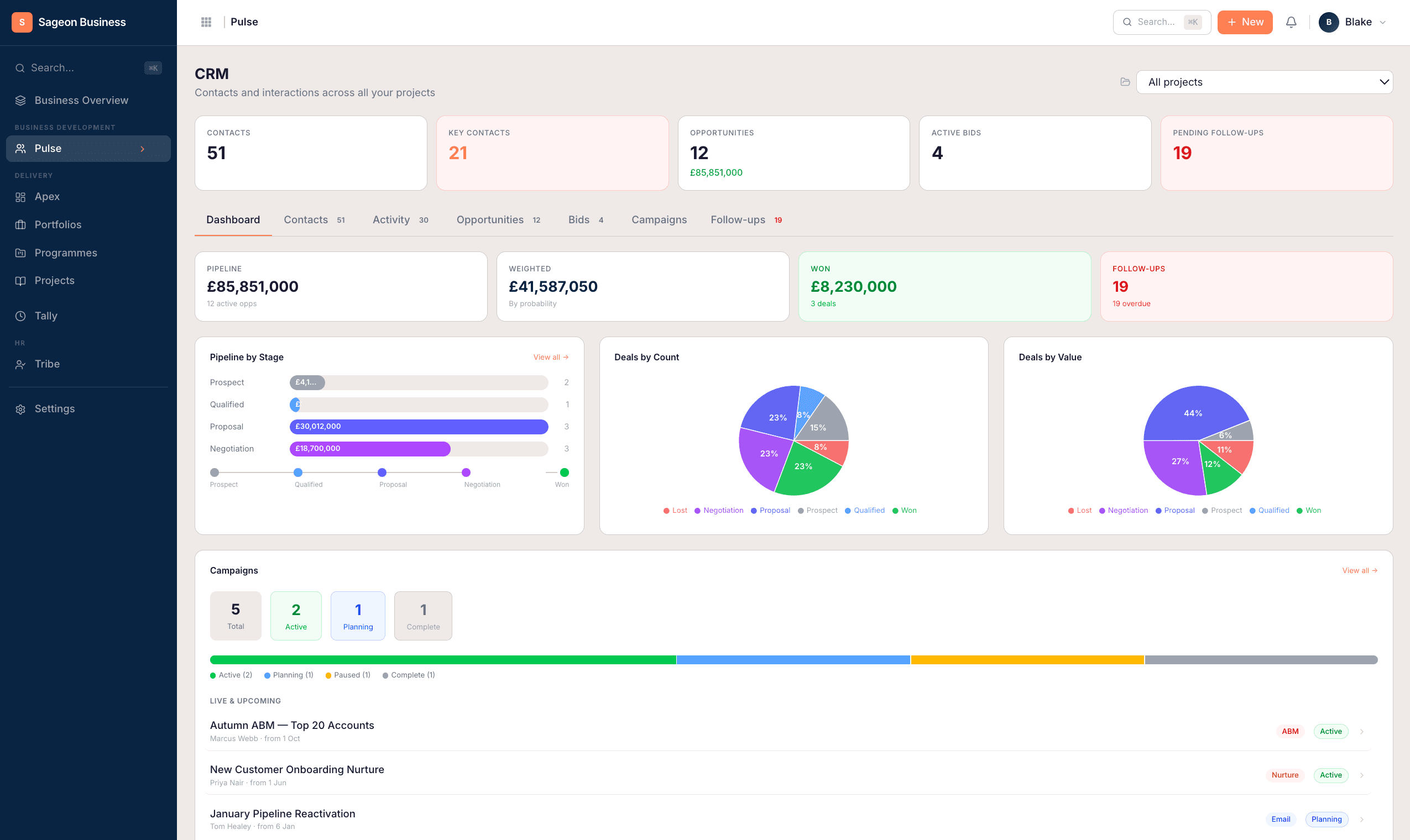Open the app grid launcher icon

click(206, 22)
